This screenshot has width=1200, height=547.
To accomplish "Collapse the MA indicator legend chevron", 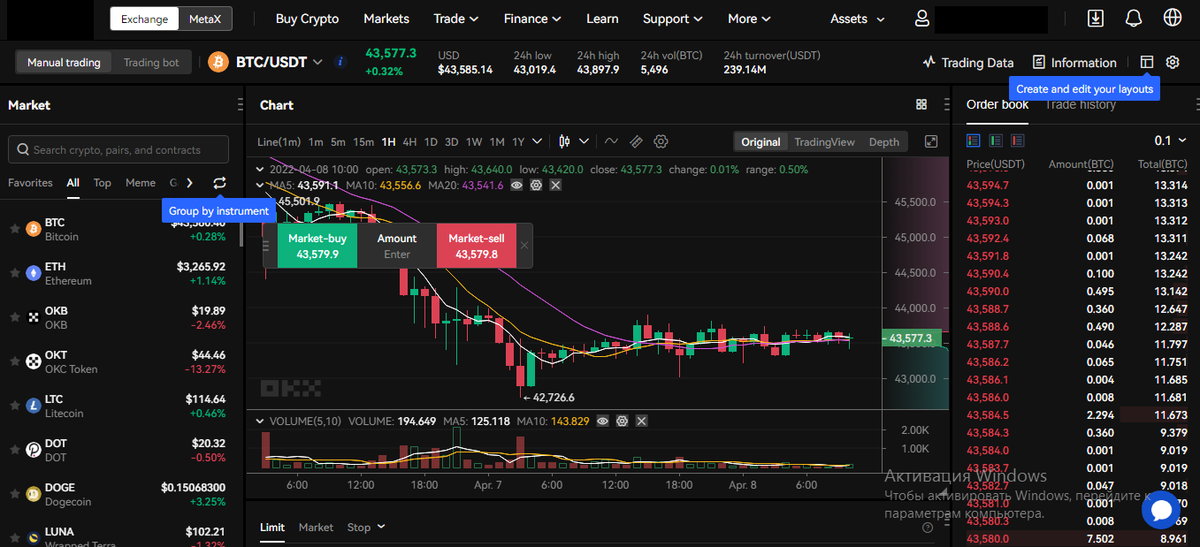I will click(262, 185).
